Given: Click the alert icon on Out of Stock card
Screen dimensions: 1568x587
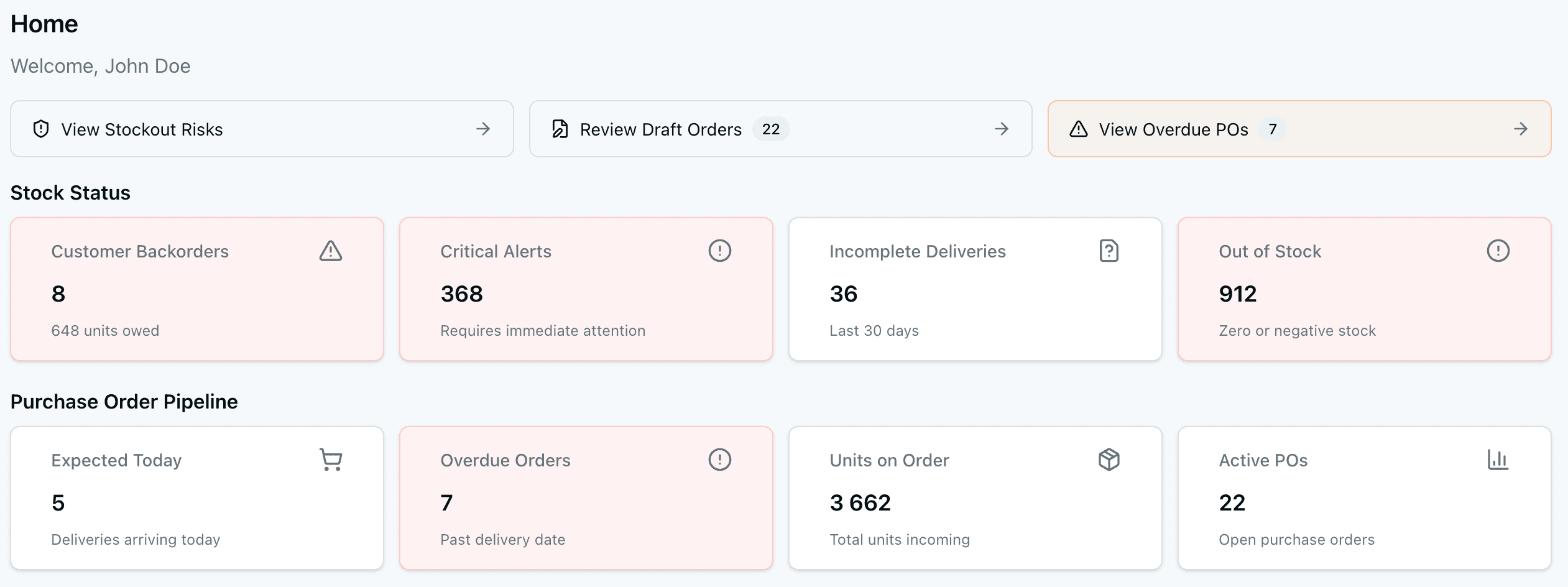Looking at the screenshot, I should 1498,251.
